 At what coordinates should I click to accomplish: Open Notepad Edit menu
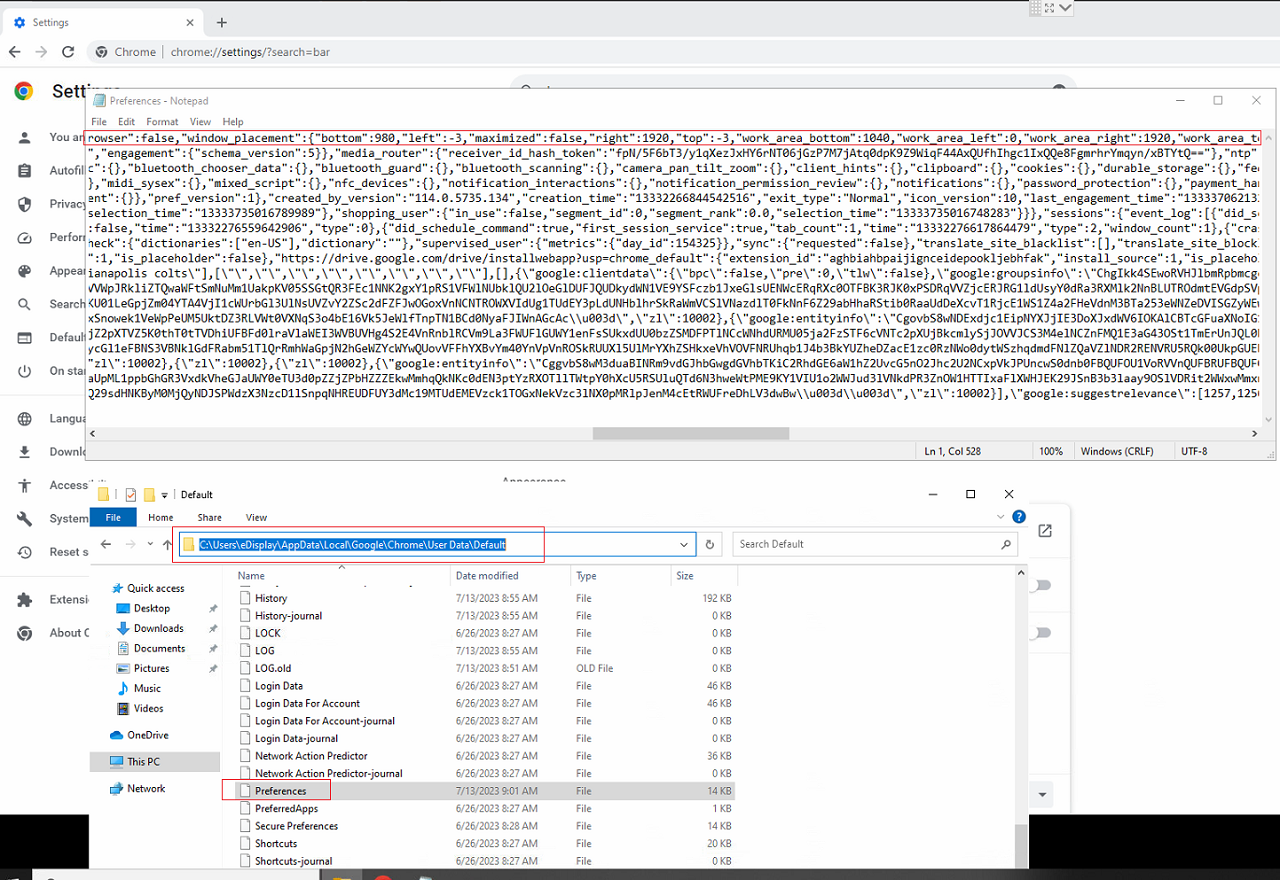tap(126, 122)
